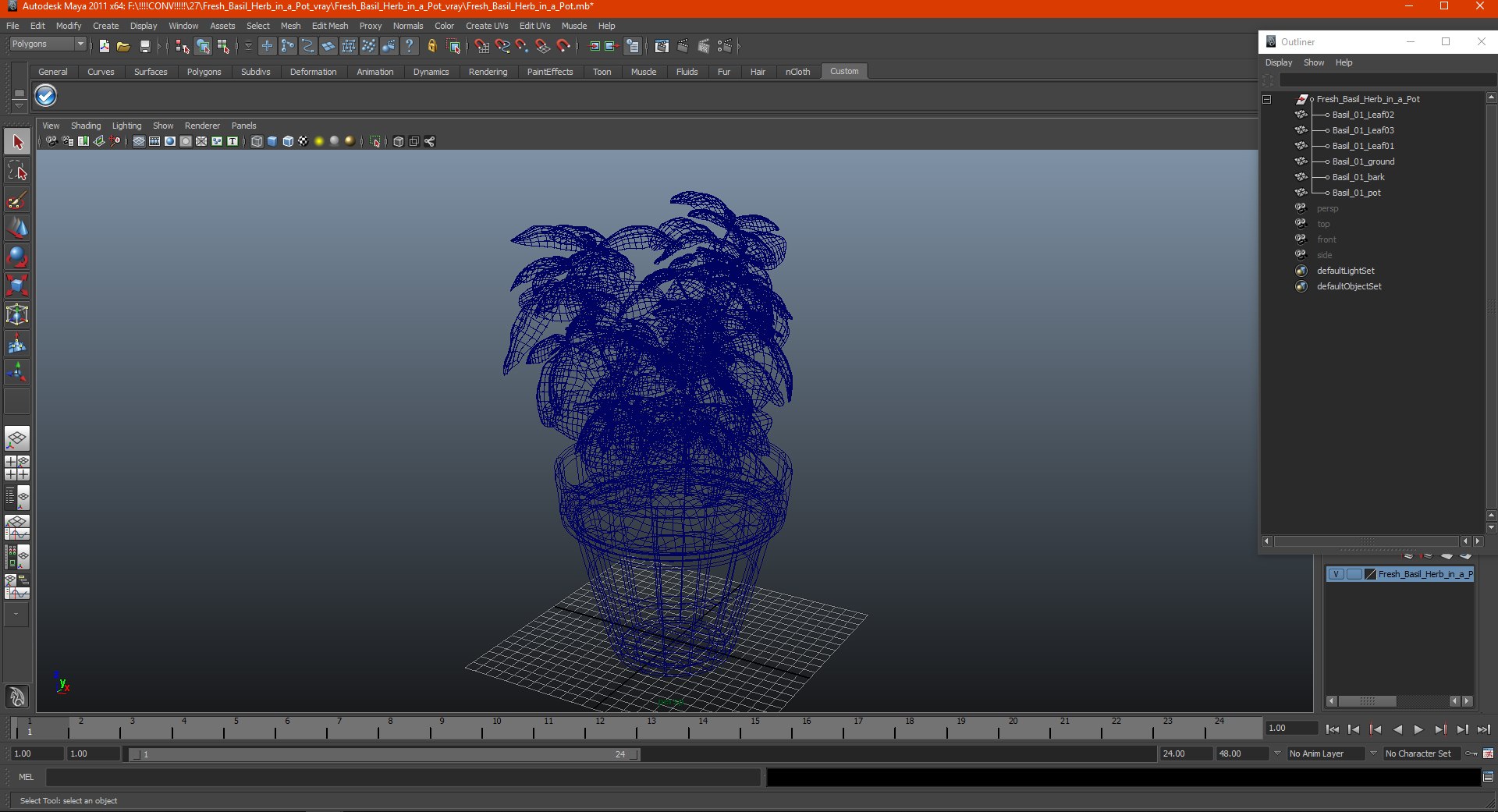
Task: Activate the Paint Selection tool
Action: 17,200
